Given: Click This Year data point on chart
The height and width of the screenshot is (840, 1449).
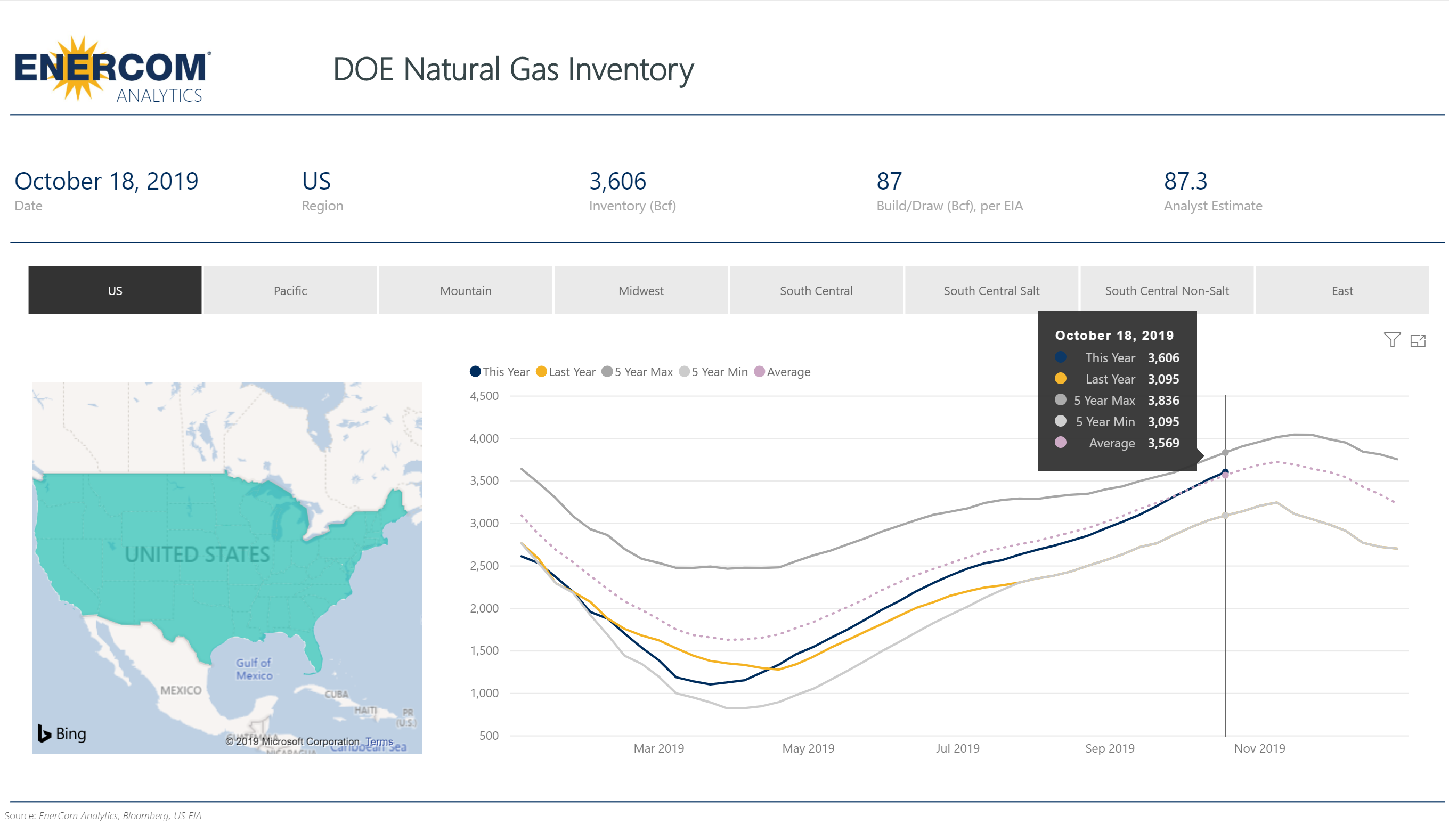Looking at the screenshot, I should point(1225,472).
